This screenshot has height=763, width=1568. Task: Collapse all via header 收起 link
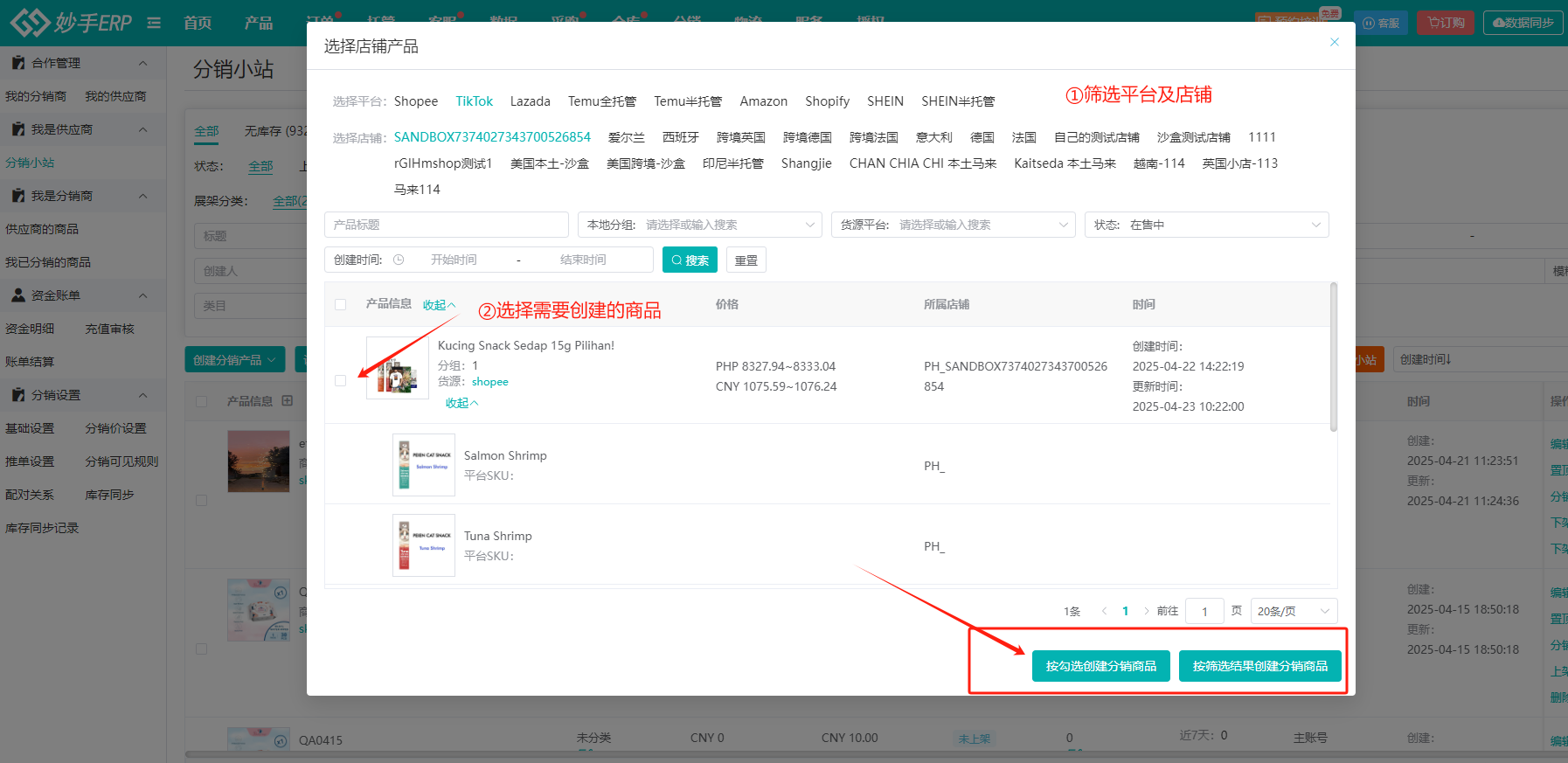point(439,305)
